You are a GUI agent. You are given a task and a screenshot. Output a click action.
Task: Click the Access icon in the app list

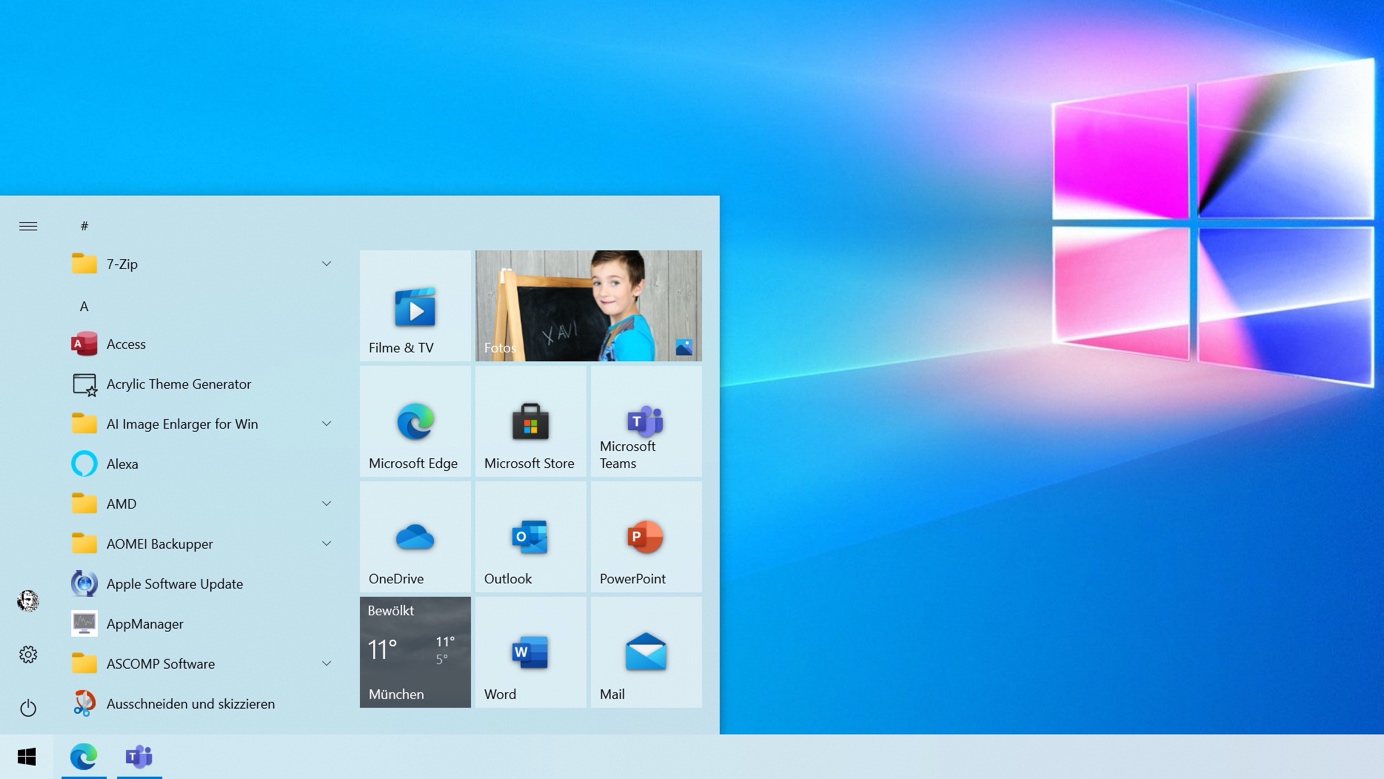[x=84, y=344]
